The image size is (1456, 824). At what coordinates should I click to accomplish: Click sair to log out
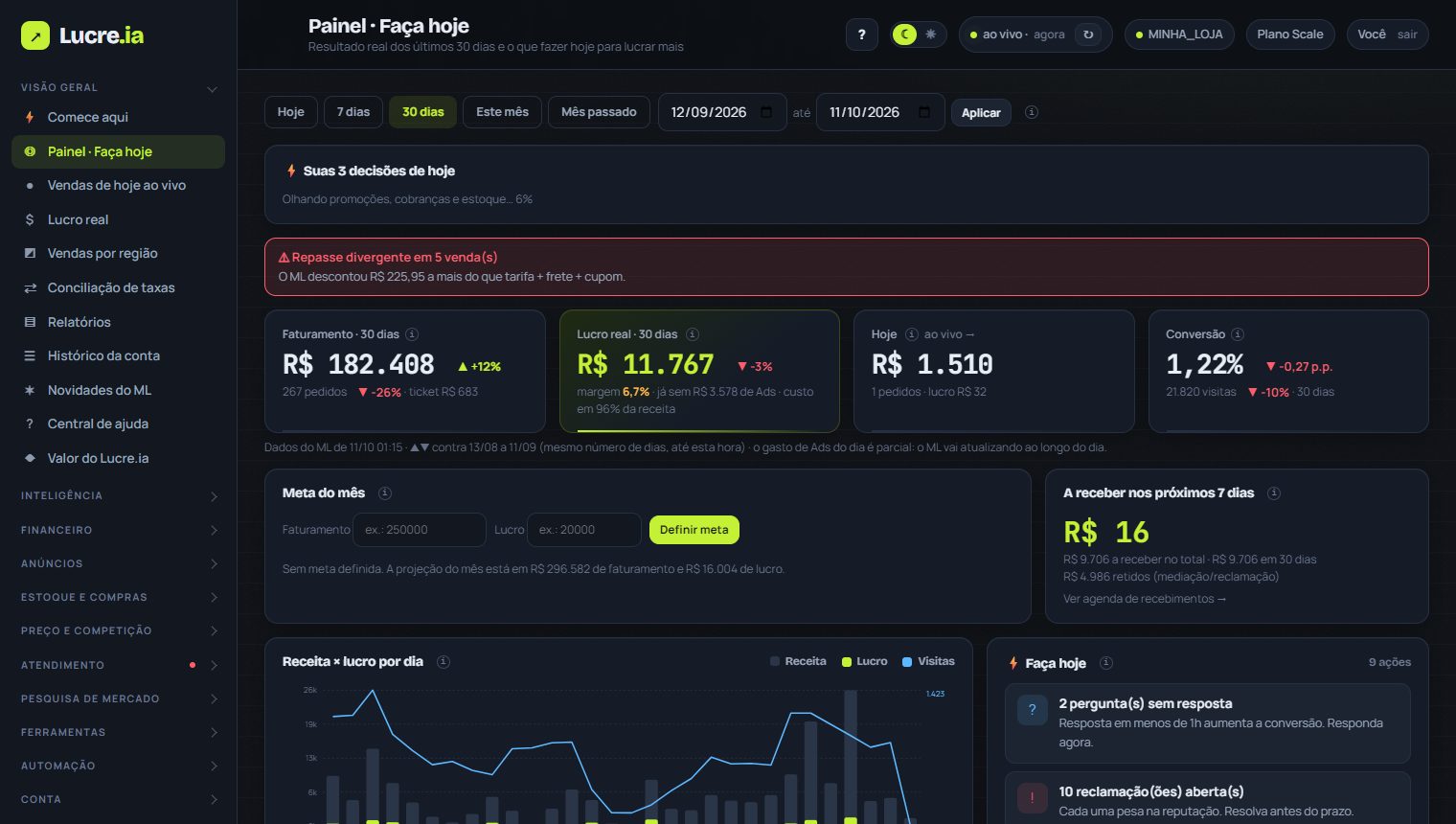pyautogui.click(x=1407, y=34)
